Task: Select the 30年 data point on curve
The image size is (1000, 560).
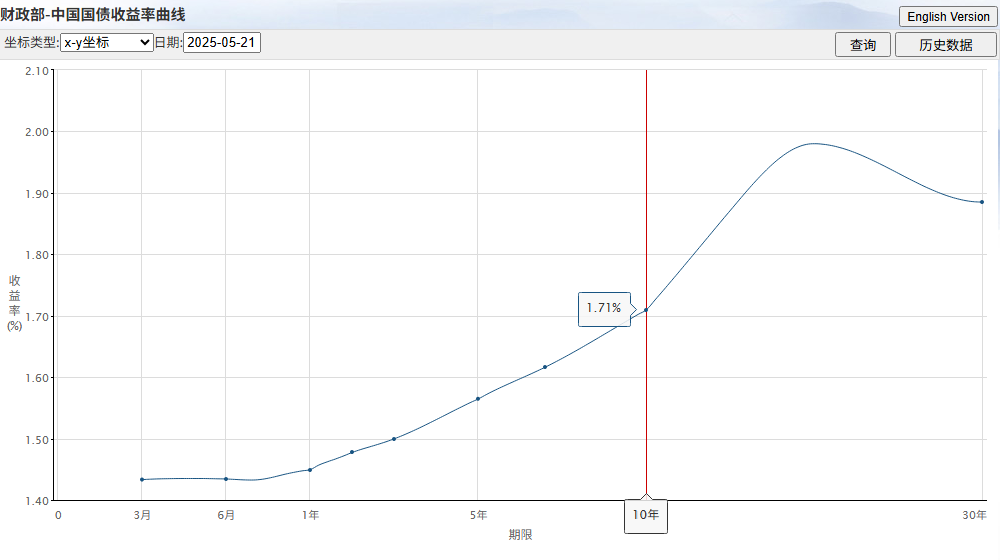Action: pos(982,202)
